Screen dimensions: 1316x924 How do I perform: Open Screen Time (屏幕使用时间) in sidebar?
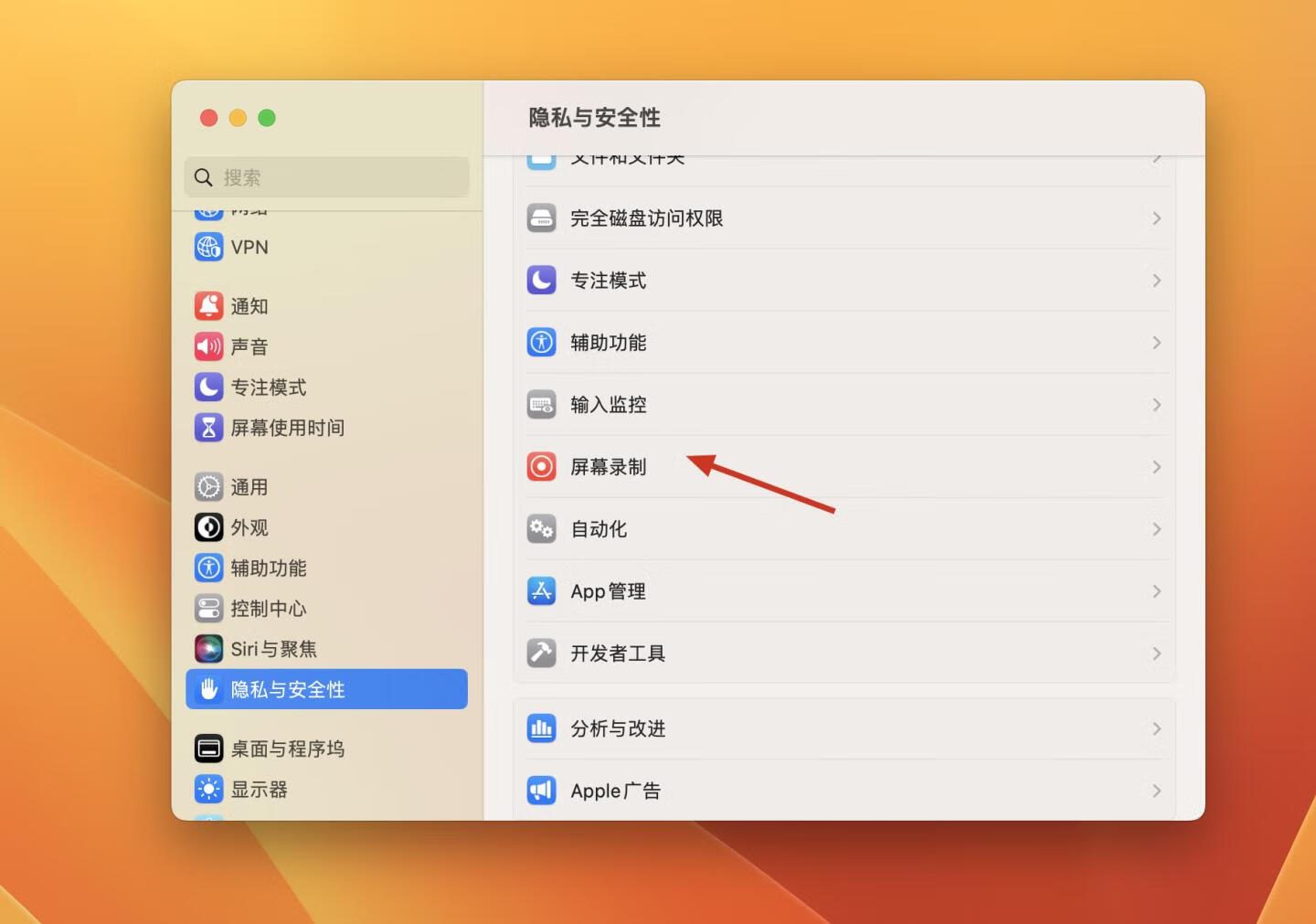point(286,428)
